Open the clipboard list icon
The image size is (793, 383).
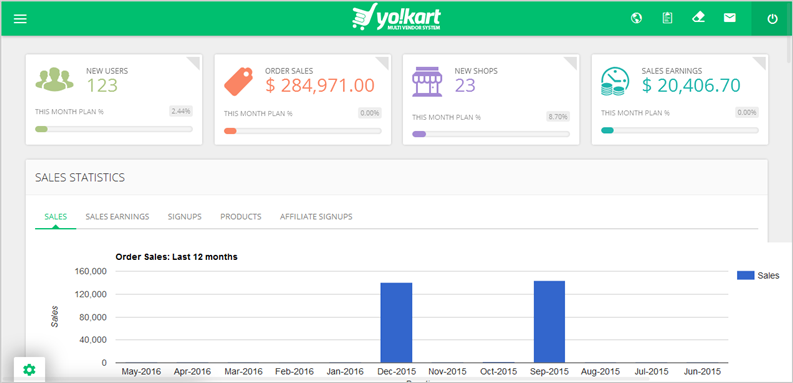(668, 18)
